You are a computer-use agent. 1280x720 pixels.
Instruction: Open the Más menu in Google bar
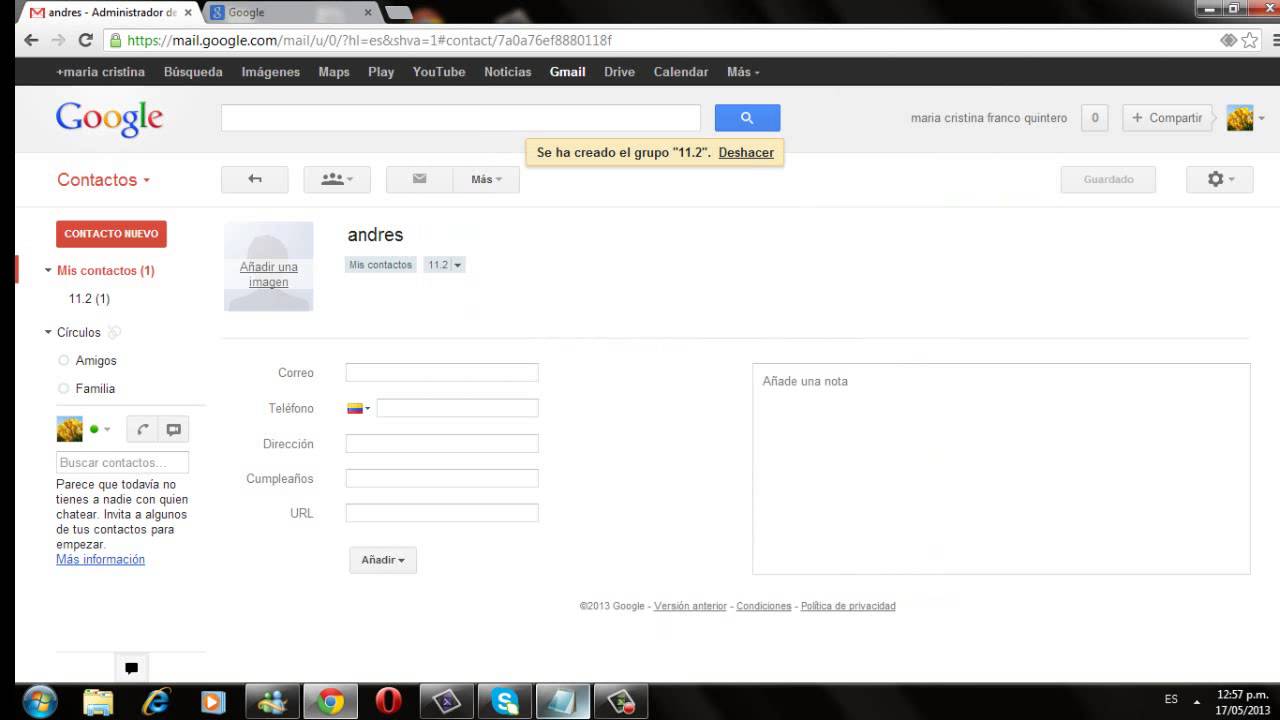click(x=743, y=72)
